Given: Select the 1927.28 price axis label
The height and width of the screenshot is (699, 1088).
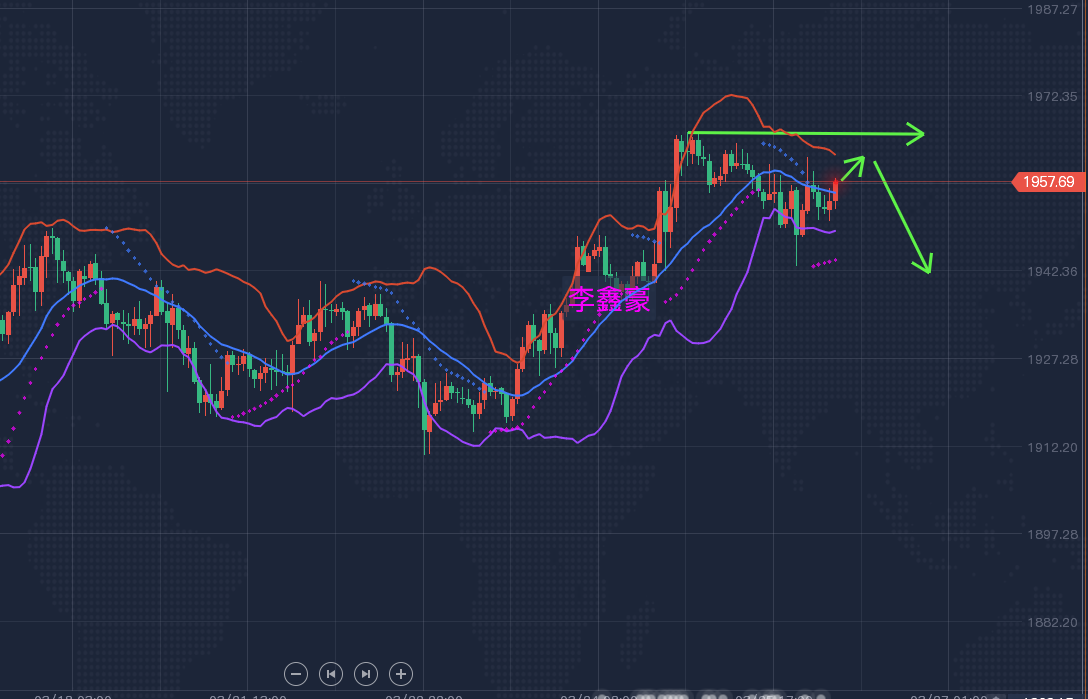Looking at the screenshot, I should [x=1053, y=359].
